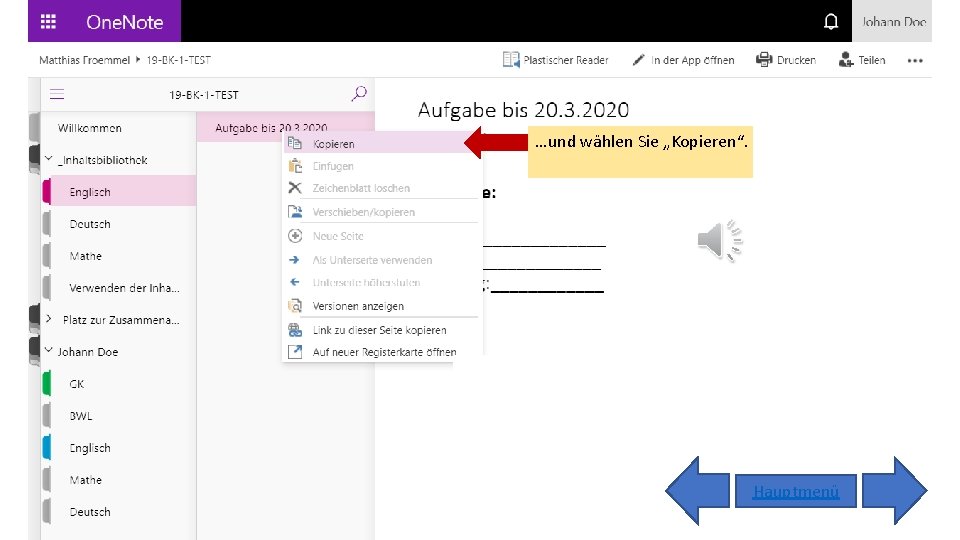Click the Versionen anzeigen icon
Viewport: 960px width, 540px height.
click(295, 306)
